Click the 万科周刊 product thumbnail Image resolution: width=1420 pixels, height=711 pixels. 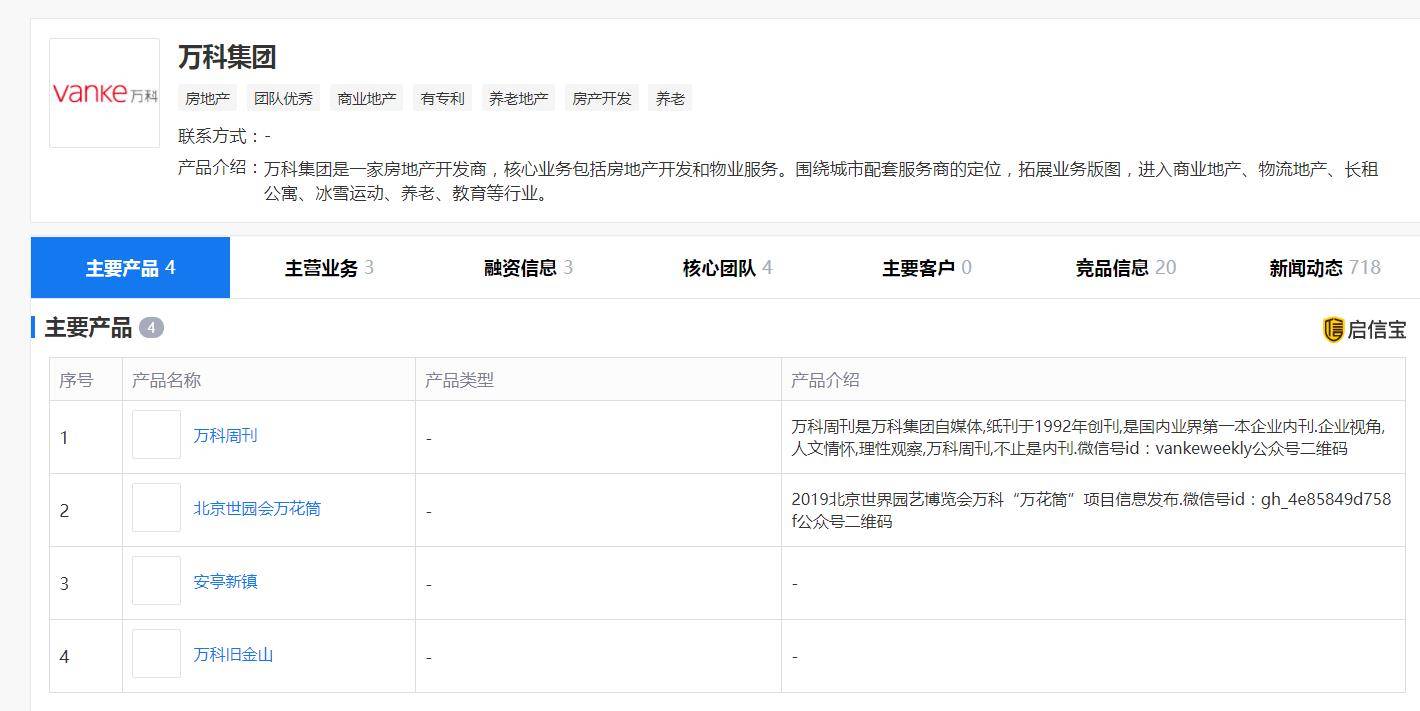pyautogui.click(x=156, y=435)
